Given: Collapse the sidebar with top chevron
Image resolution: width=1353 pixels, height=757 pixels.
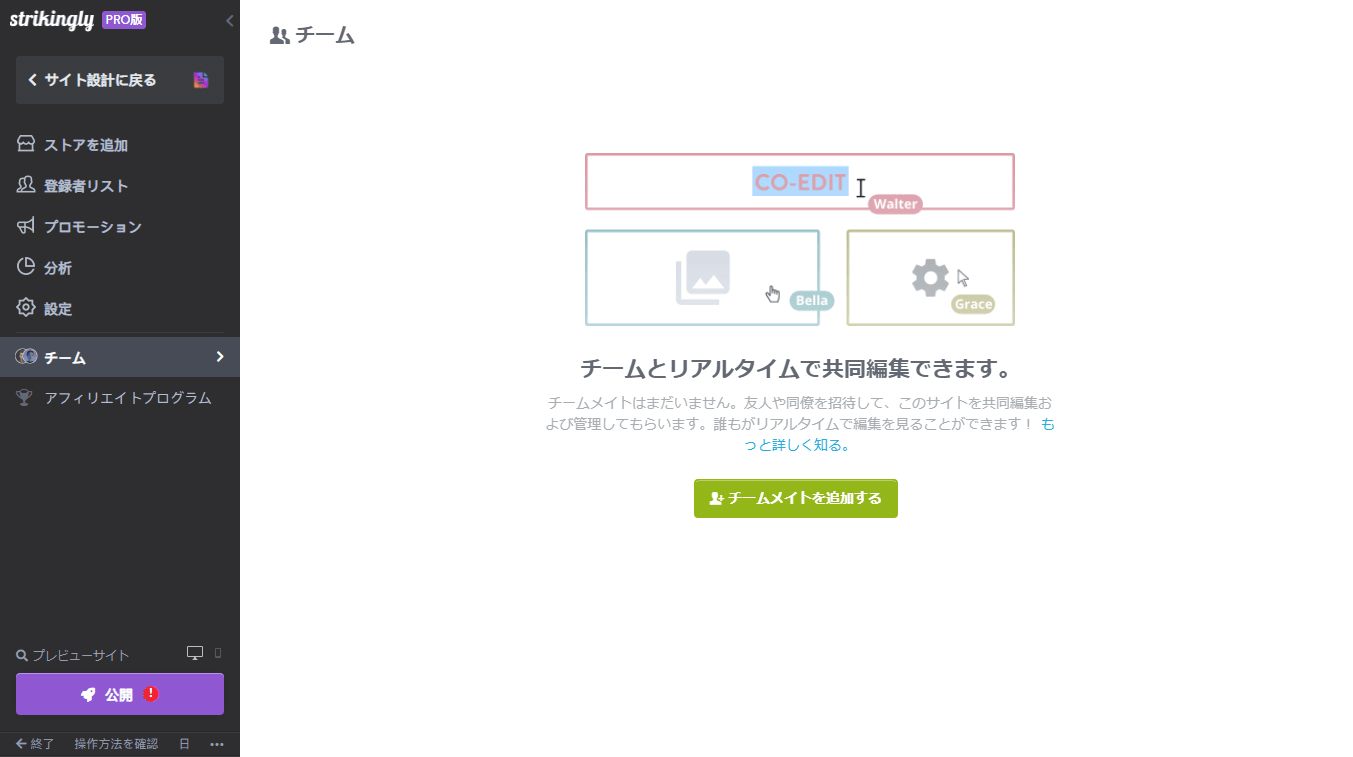Looking at the screenshot, I should pyautogui.click(x=229, y=20).
